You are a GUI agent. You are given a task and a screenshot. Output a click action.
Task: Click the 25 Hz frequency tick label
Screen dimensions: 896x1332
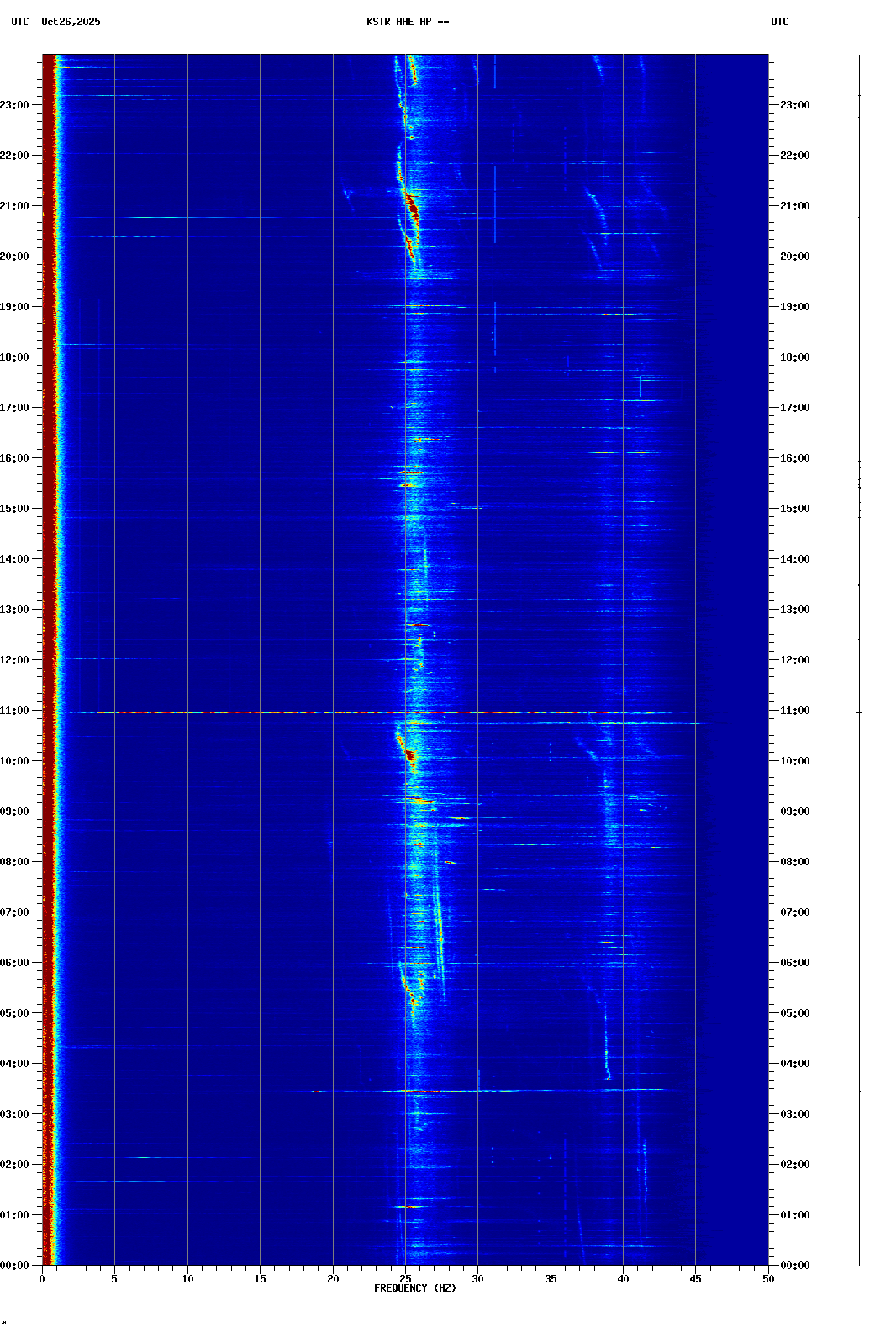405,1279
